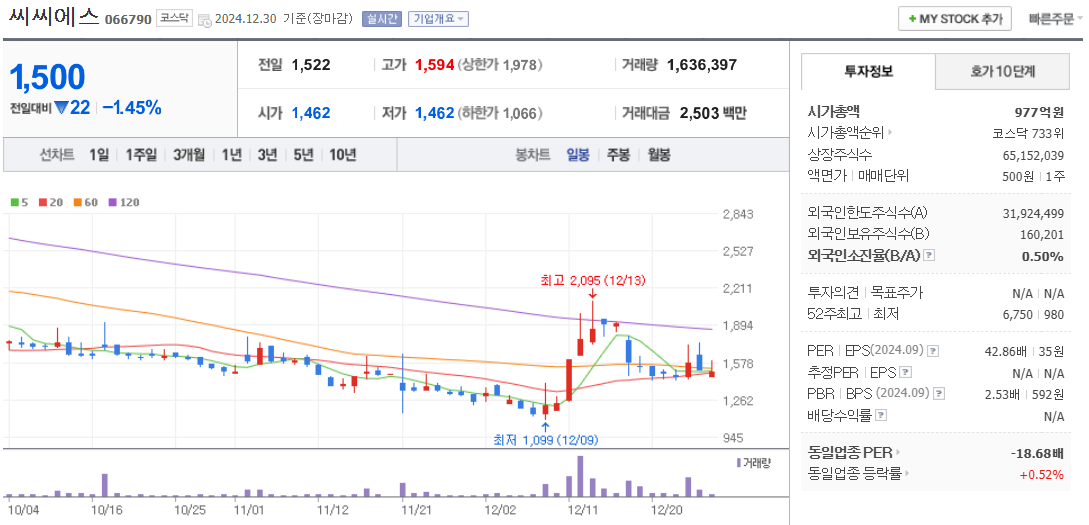Click the 동일업종 등락률 value +0.52%

pos(1042,475)
